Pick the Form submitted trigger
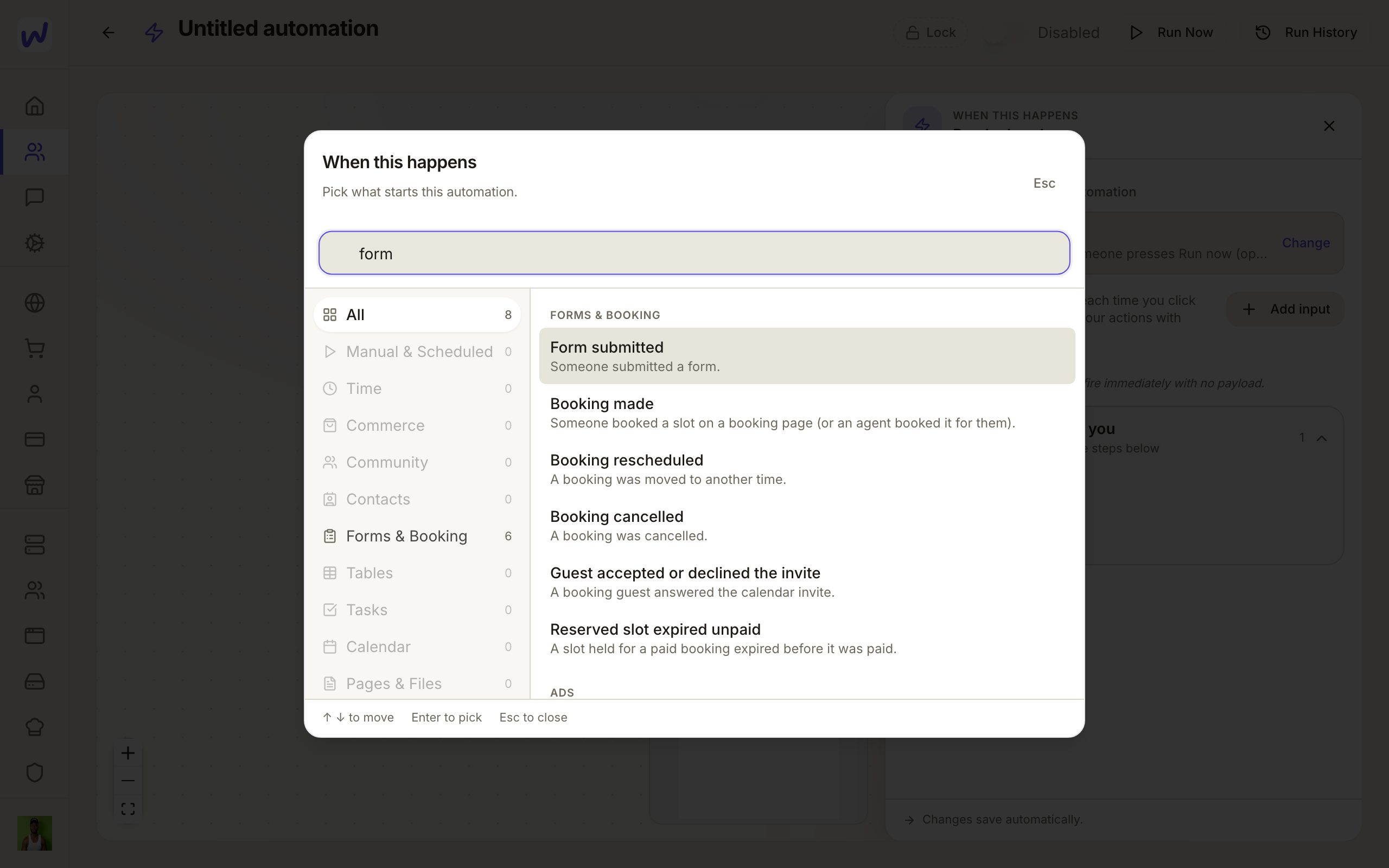This screenshot has height=868, width=1389. [x=807, y=356]
